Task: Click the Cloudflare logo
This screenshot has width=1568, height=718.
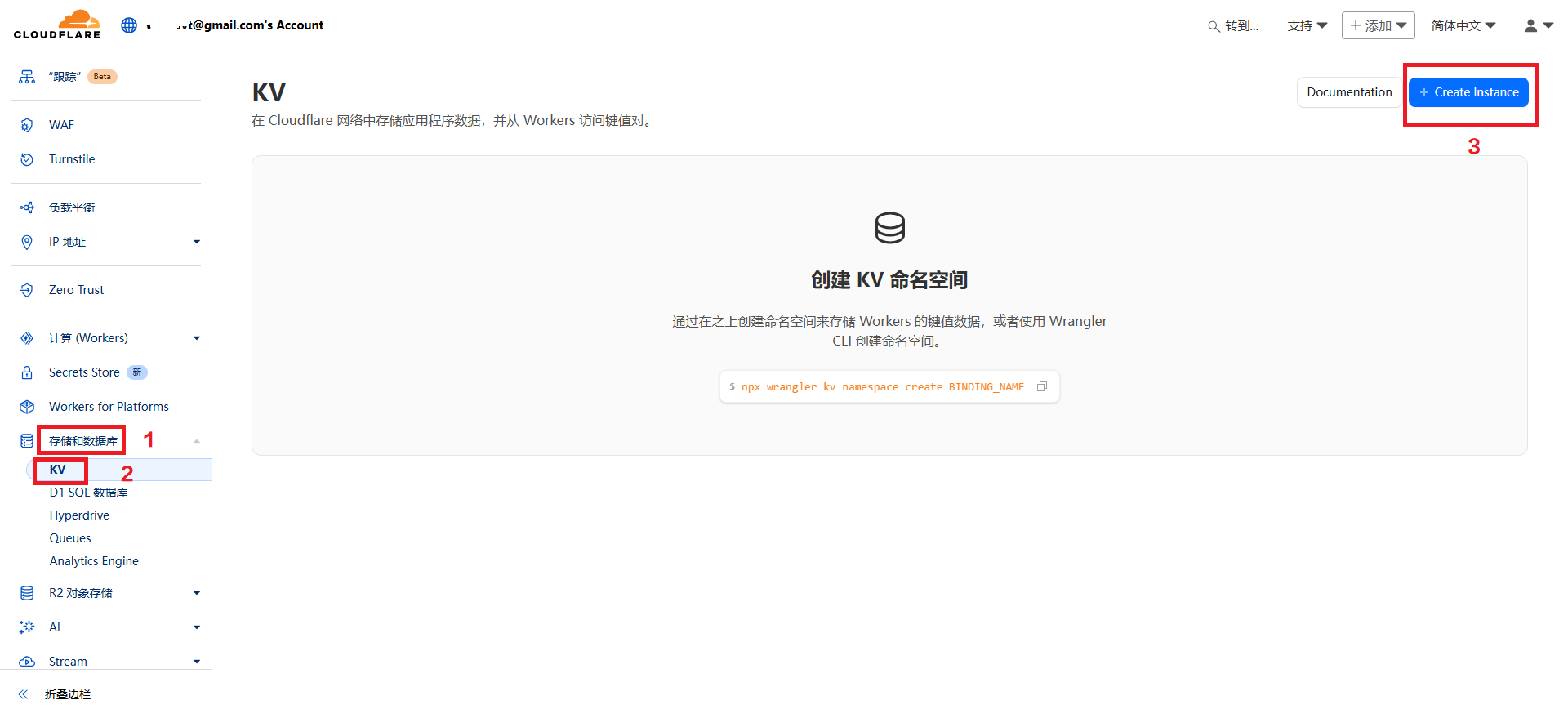Action: point(57,25)
